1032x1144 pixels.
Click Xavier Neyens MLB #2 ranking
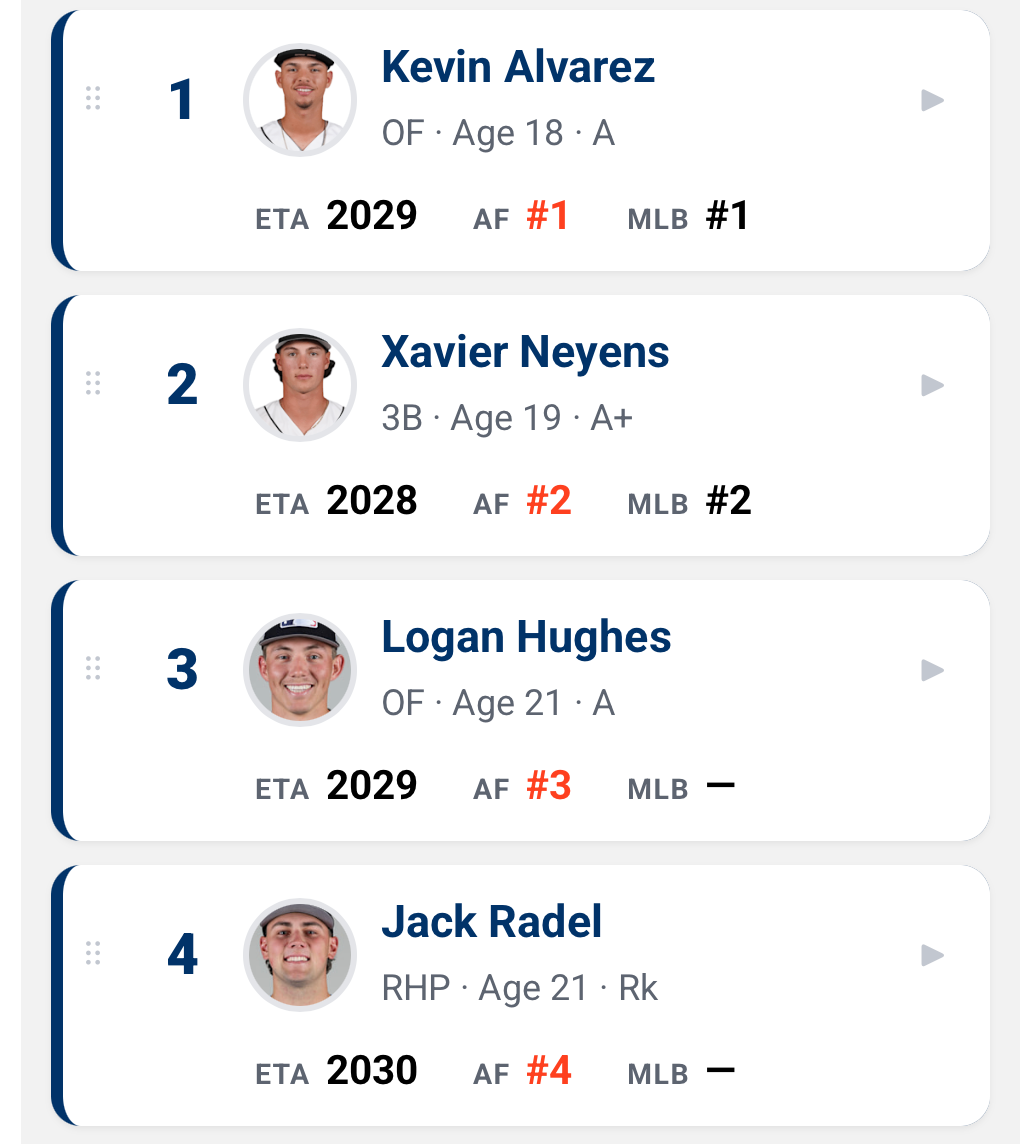point(689,501)
